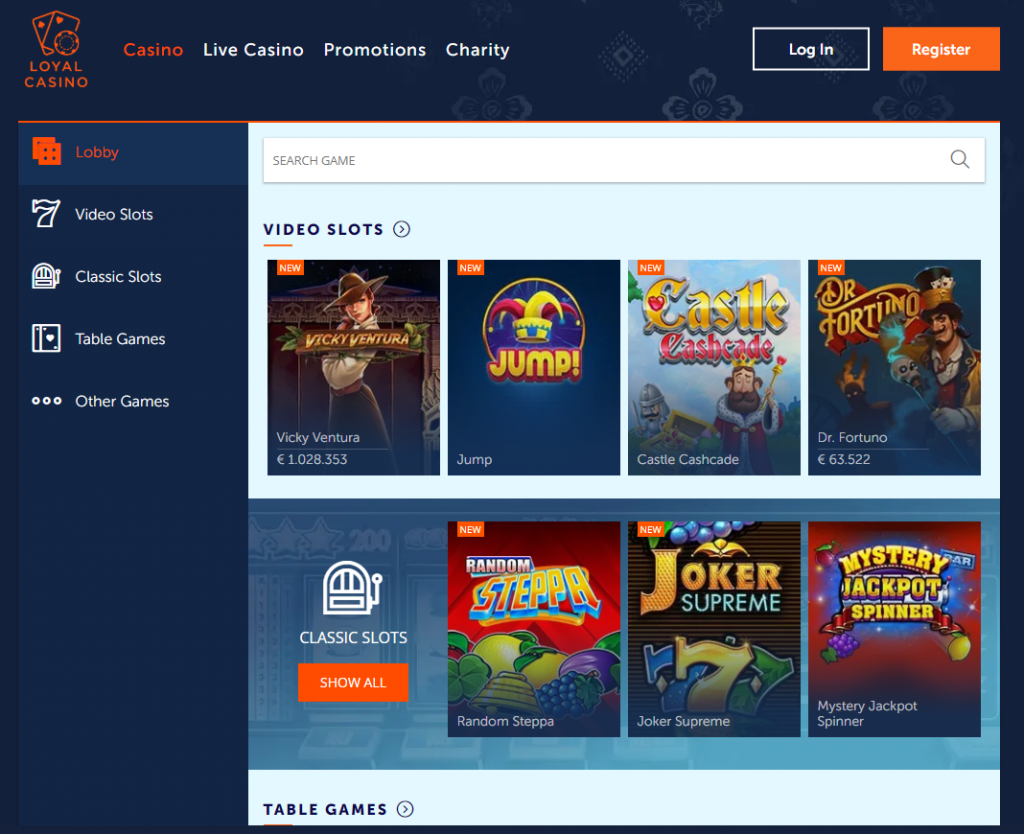Open the Random Steppa game thumbnail
Image resolution: width=1024 pixels, height=834 pixels.
[x=534, y=629]
